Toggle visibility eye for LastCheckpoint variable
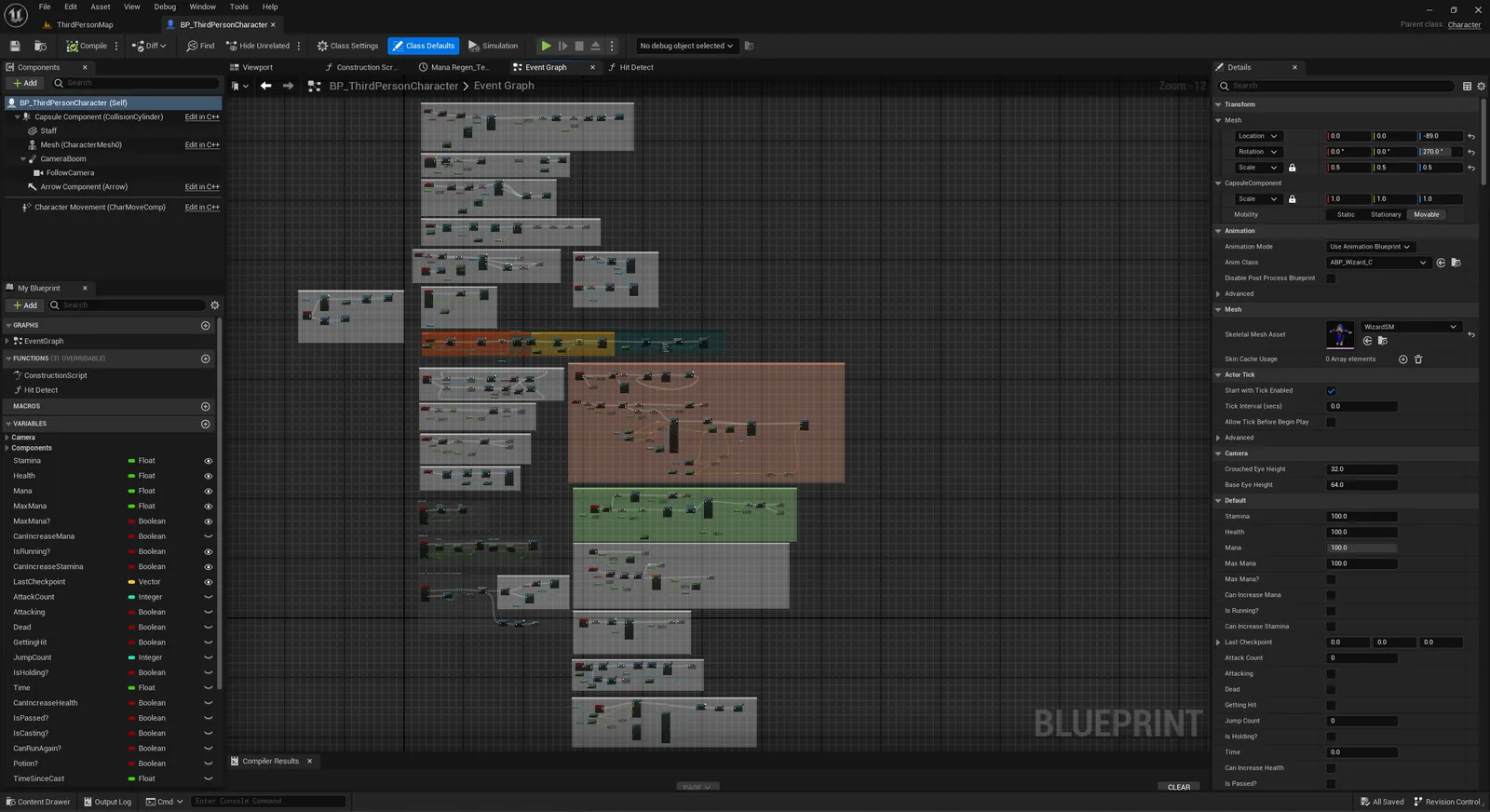The width and height of the screenshot is (1490, 812). [x=208, y=582]
